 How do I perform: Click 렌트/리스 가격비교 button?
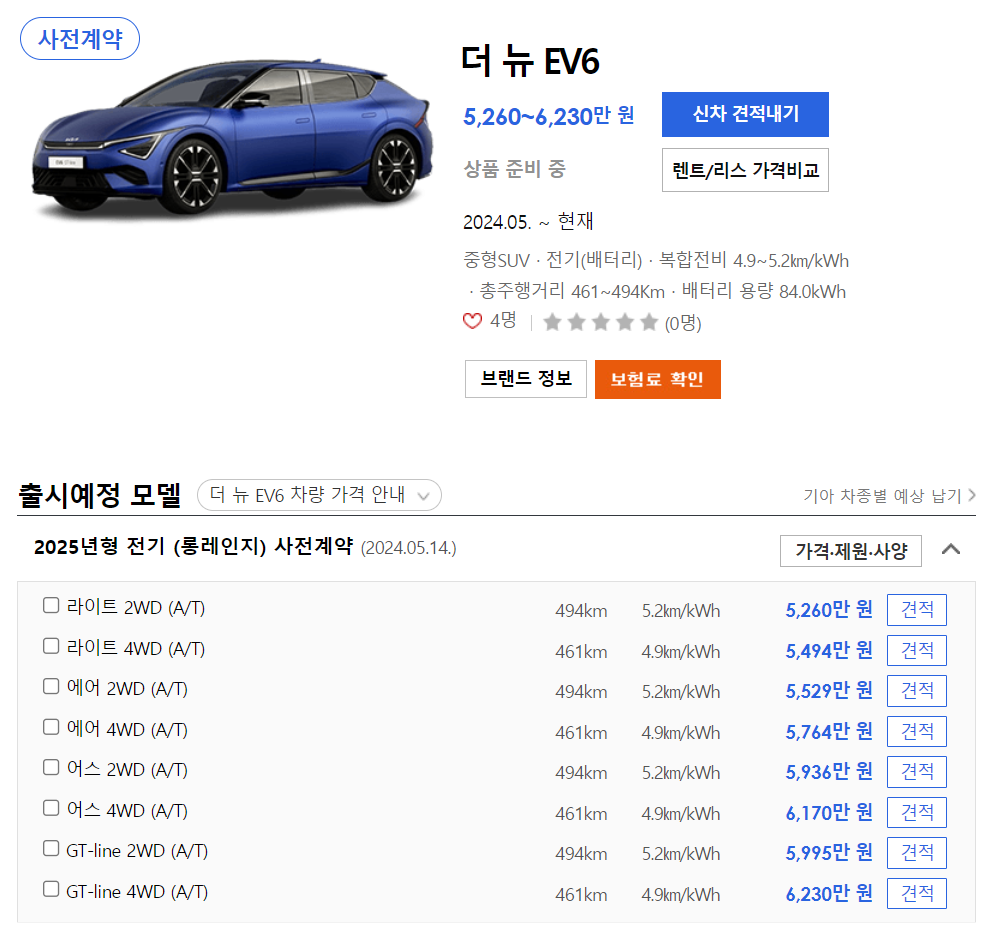pyautogui.click(x=745, y=170)
